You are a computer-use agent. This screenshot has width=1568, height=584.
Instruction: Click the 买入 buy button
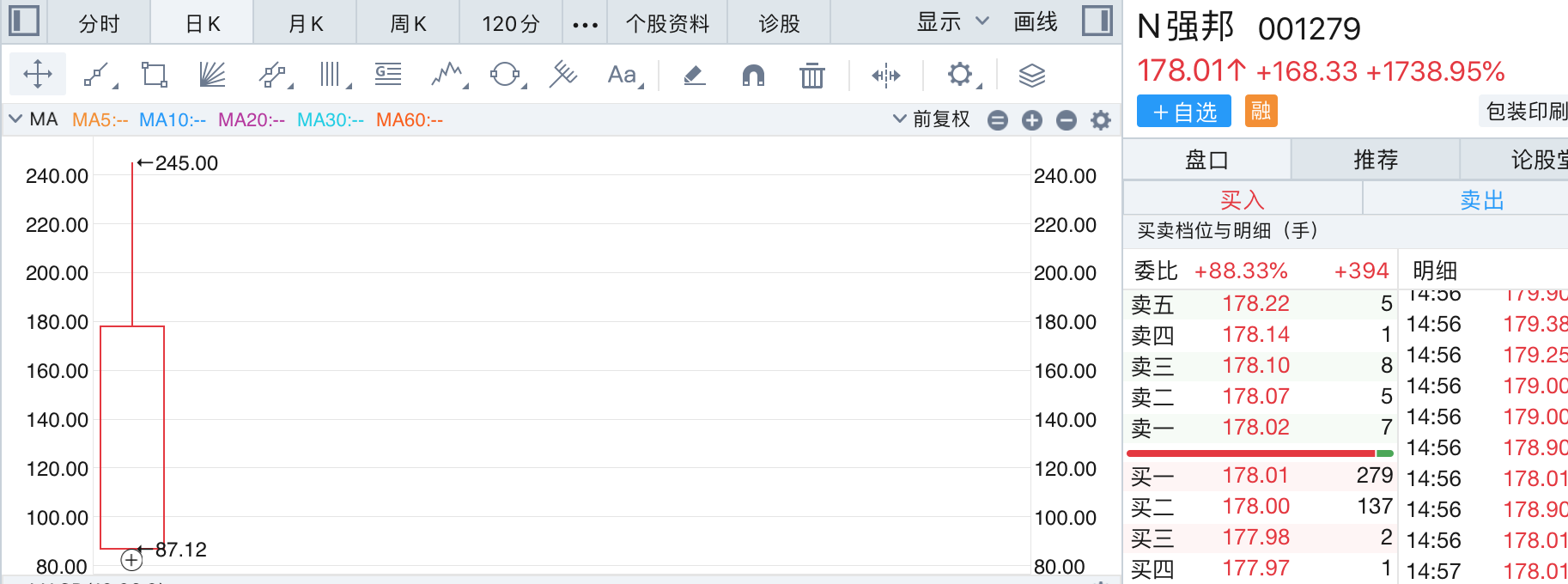coord(1242,200)
